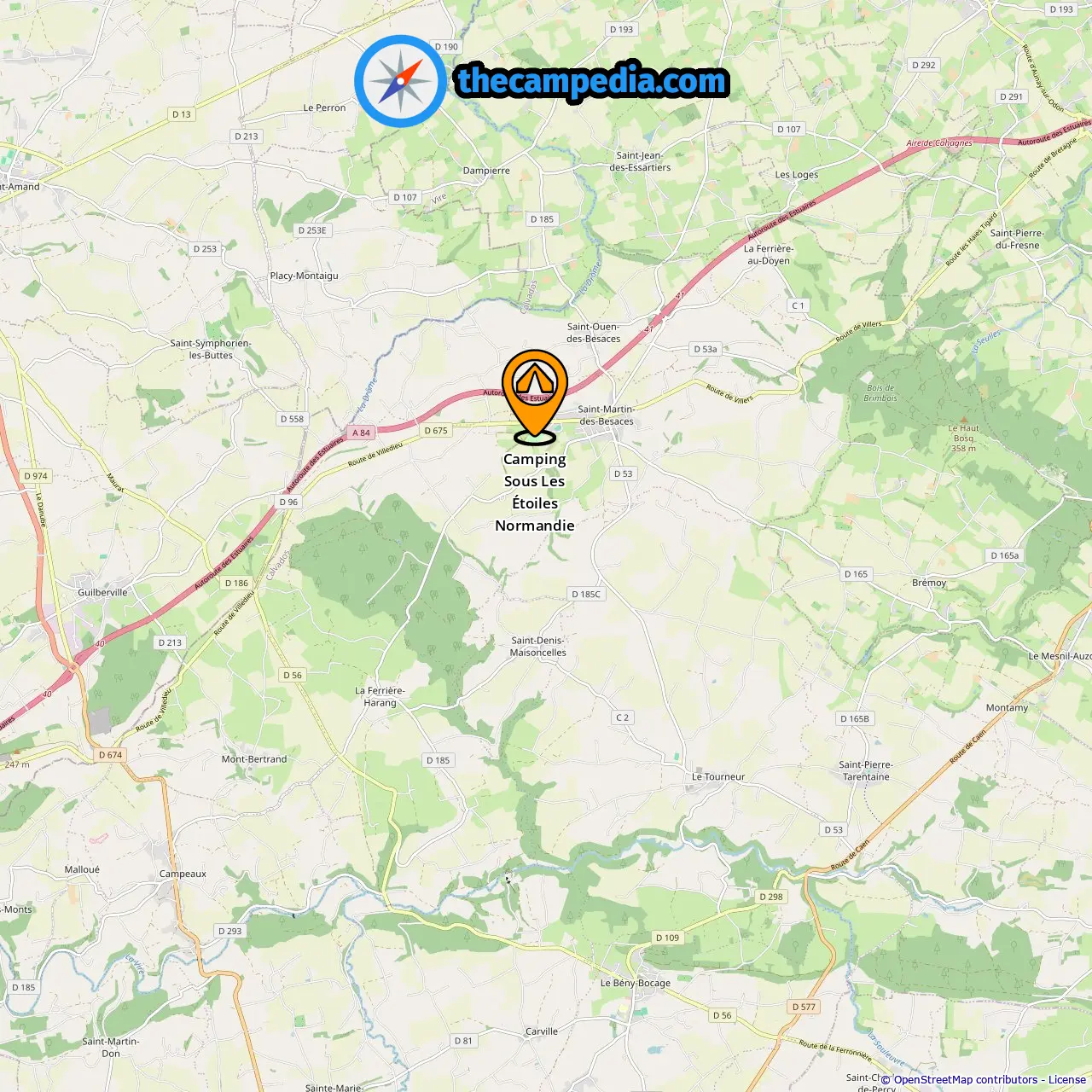Click the D 974 road shield
Image resolution: width=1092 pixels, height=1092 pixels.
click(x=36, y=476)
